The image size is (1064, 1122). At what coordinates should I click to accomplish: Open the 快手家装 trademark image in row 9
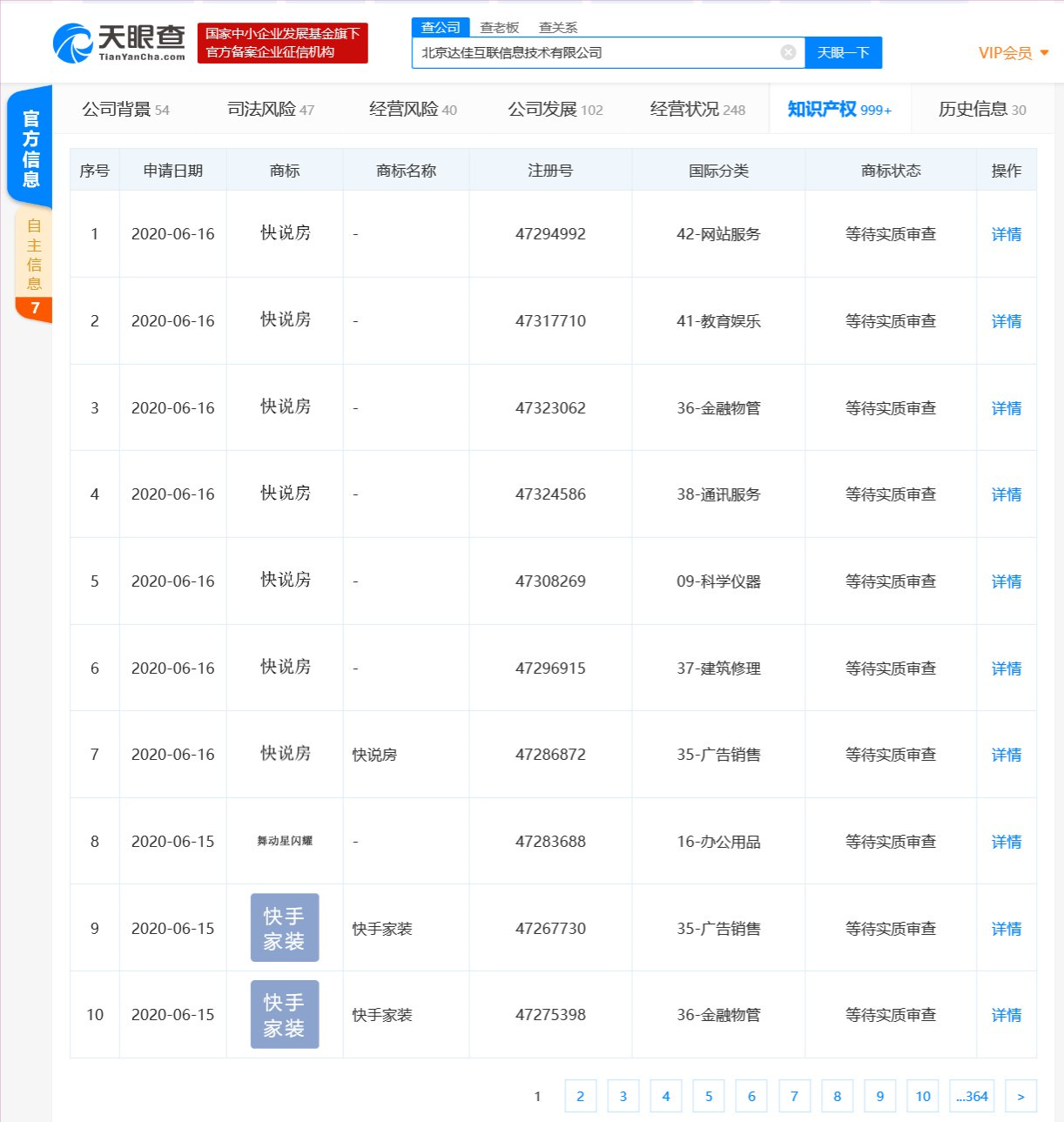[x=285, y=928]
